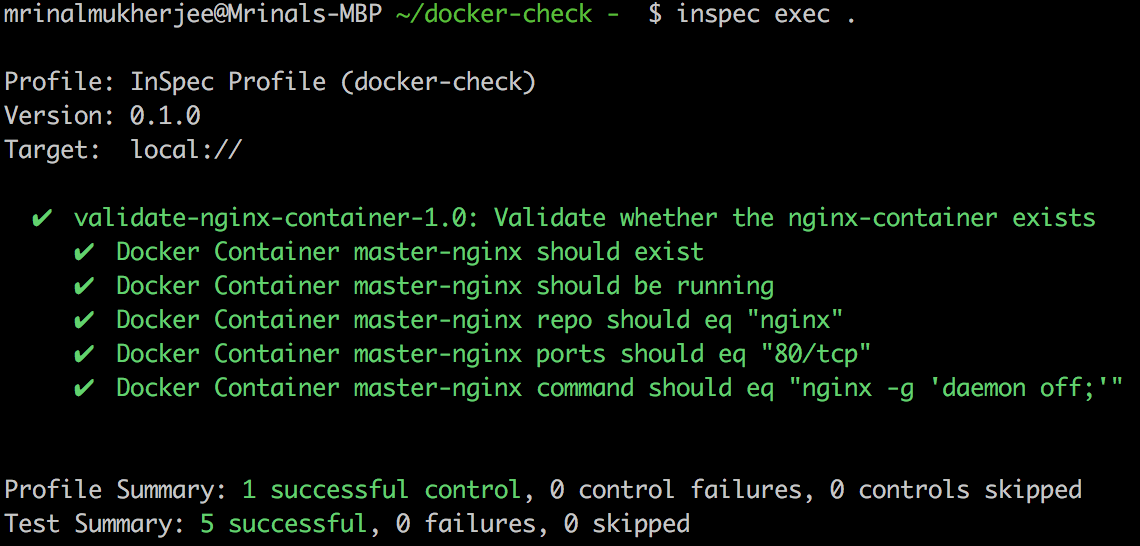Viewport: 1140px width, 546px height.
Task: Click the checkmark beside repo should eq "nginx"
Action: [x=84, y=320]
